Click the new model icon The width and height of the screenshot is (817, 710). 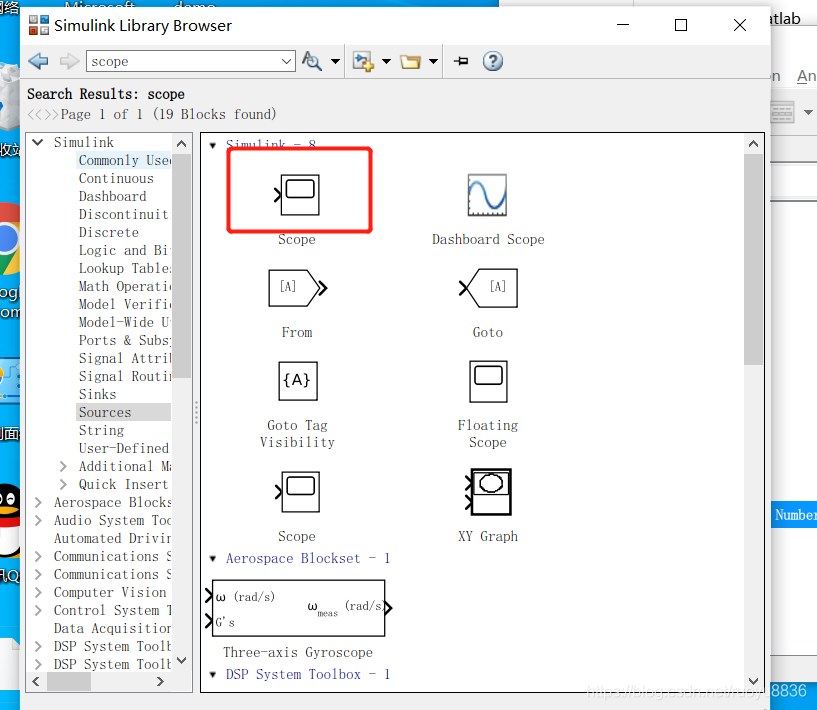[x=363, y=61]
